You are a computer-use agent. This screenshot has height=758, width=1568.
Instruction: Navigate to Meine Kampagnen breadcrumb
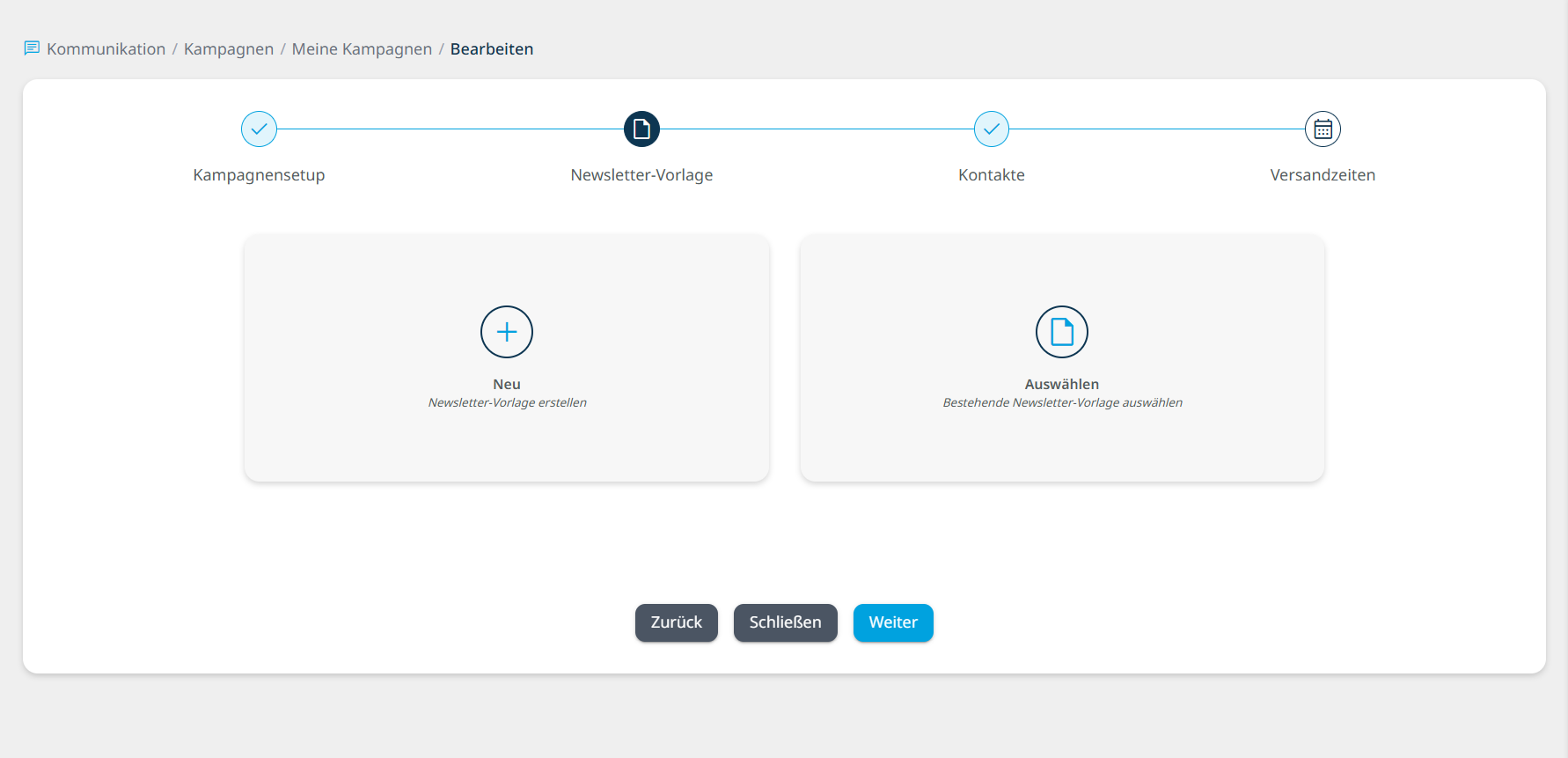pos(362,49)
